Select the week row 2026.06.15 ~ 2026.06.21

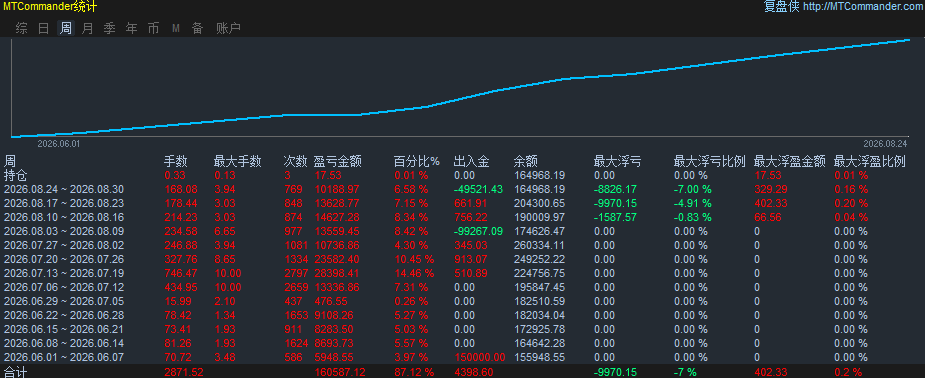pos(462,329)
